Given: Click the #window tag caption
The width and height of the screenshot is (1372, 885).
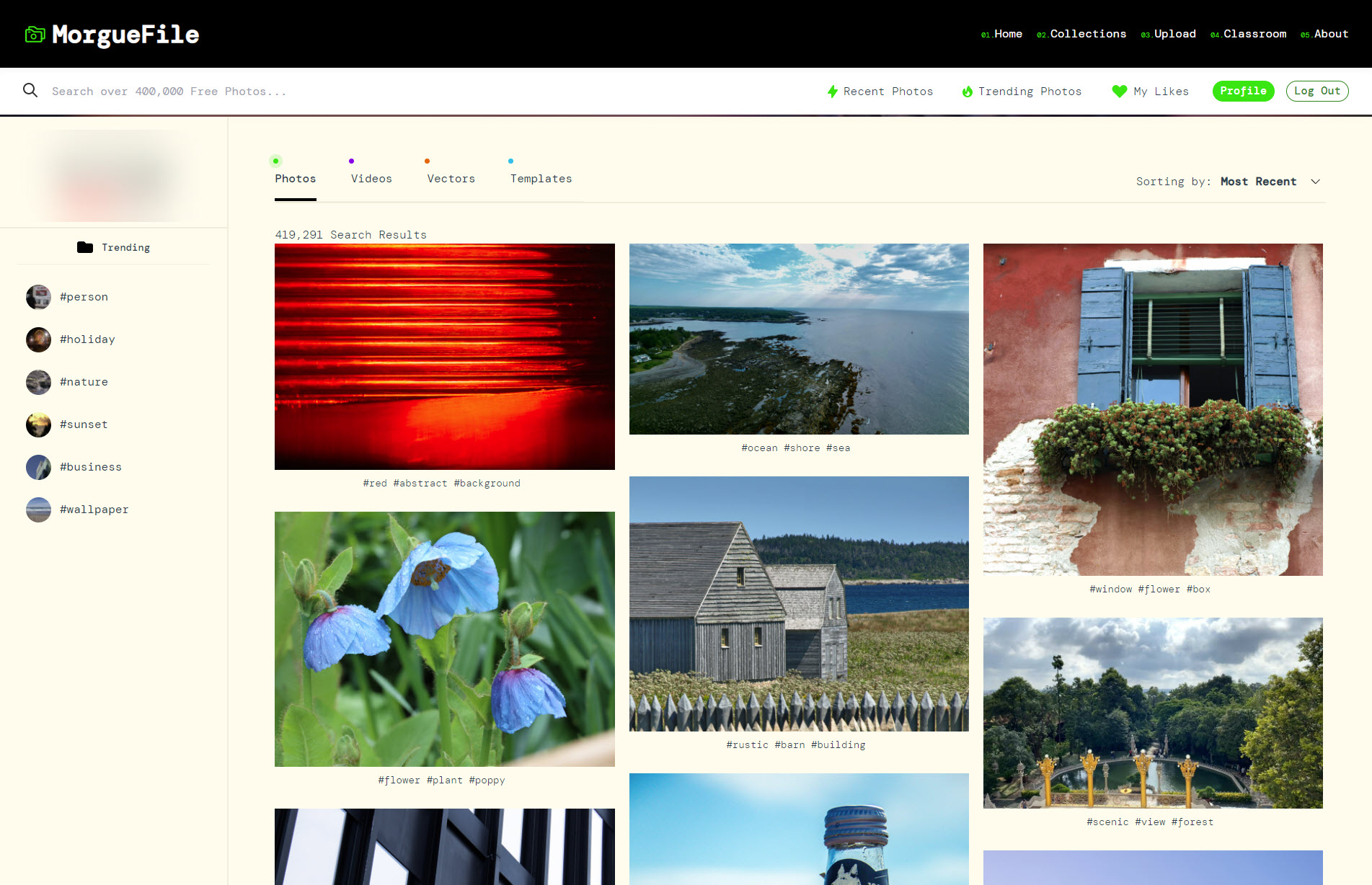Looking at the screenshot, I should 1111,590.
